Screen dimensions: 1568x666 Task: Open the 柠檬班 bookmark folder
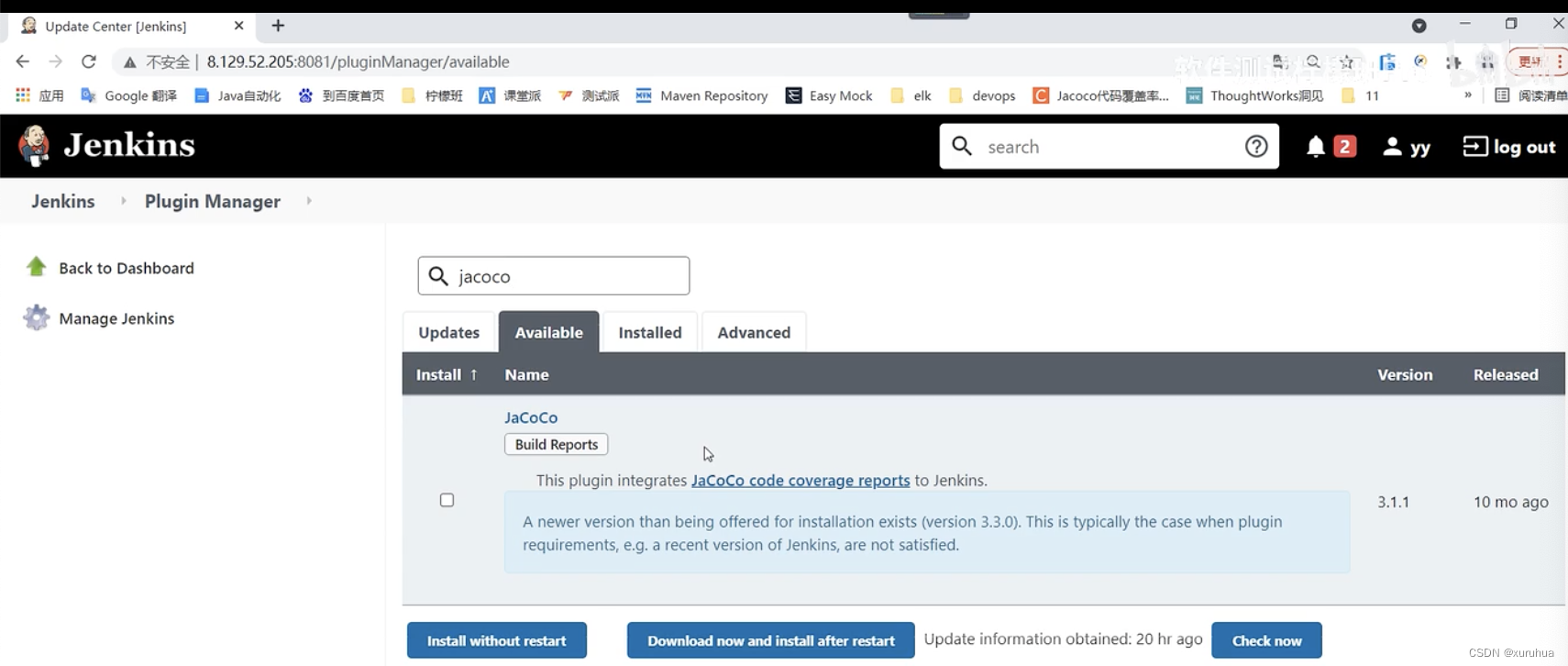coord(432,95)
